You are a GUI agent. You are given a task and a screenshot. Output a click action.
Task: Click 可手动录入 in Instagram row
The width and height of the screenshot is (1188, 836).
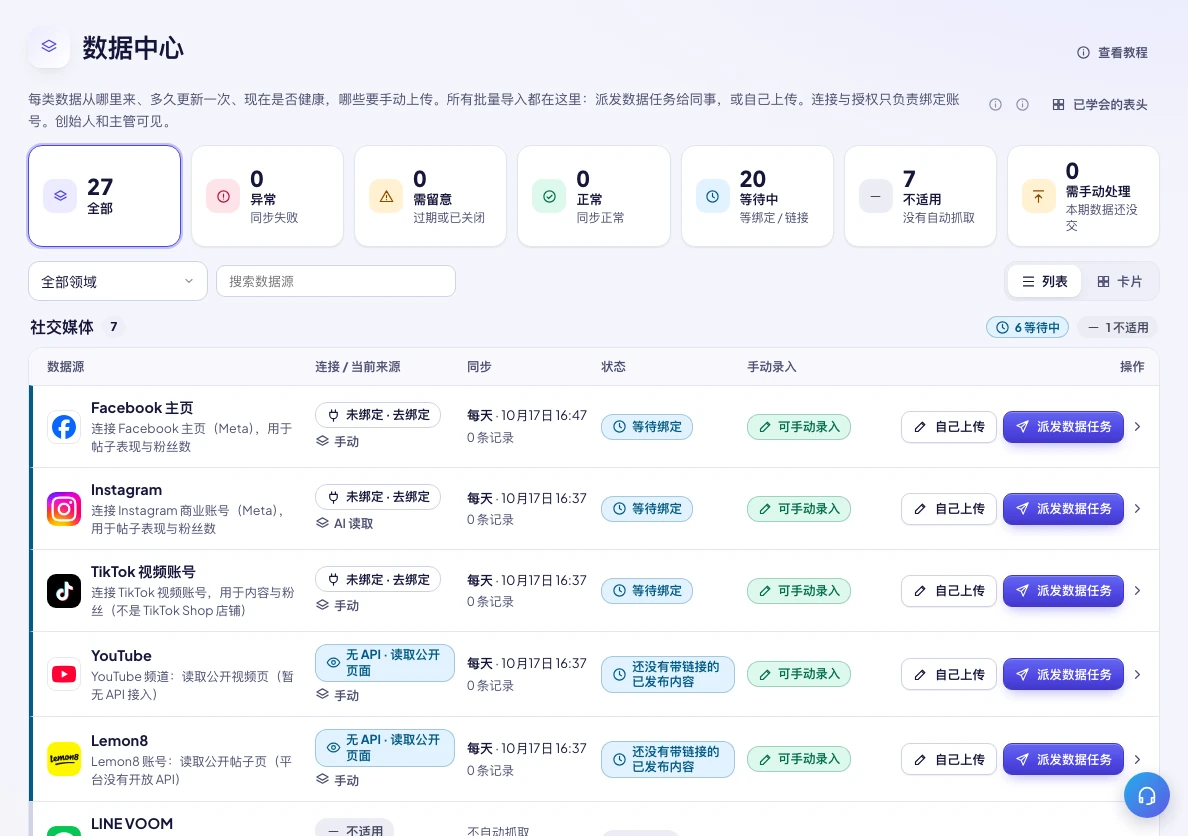pos(799,509)
